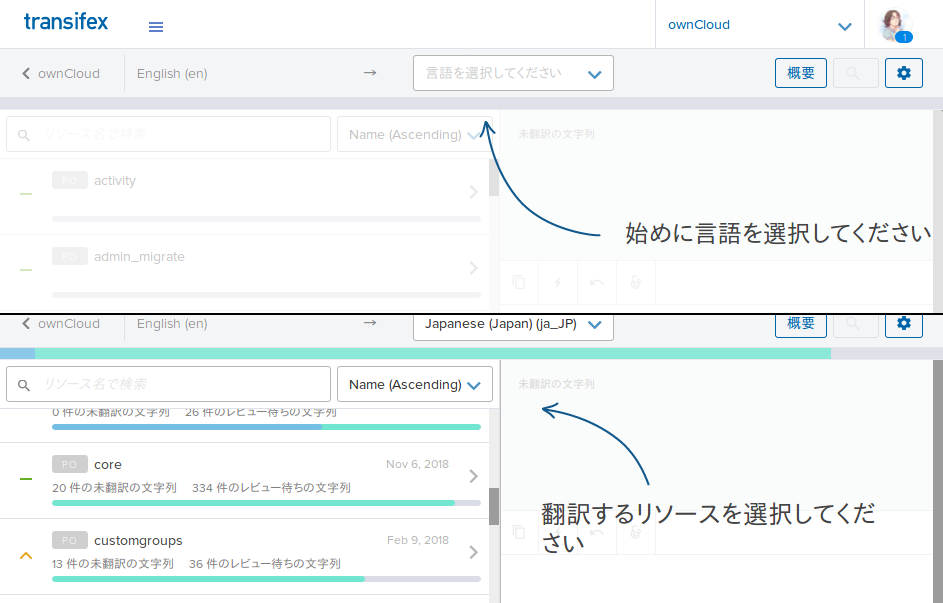Focus the lower リソース名で検索 search field
Screen dimensions: 943x603
point(168,384)
